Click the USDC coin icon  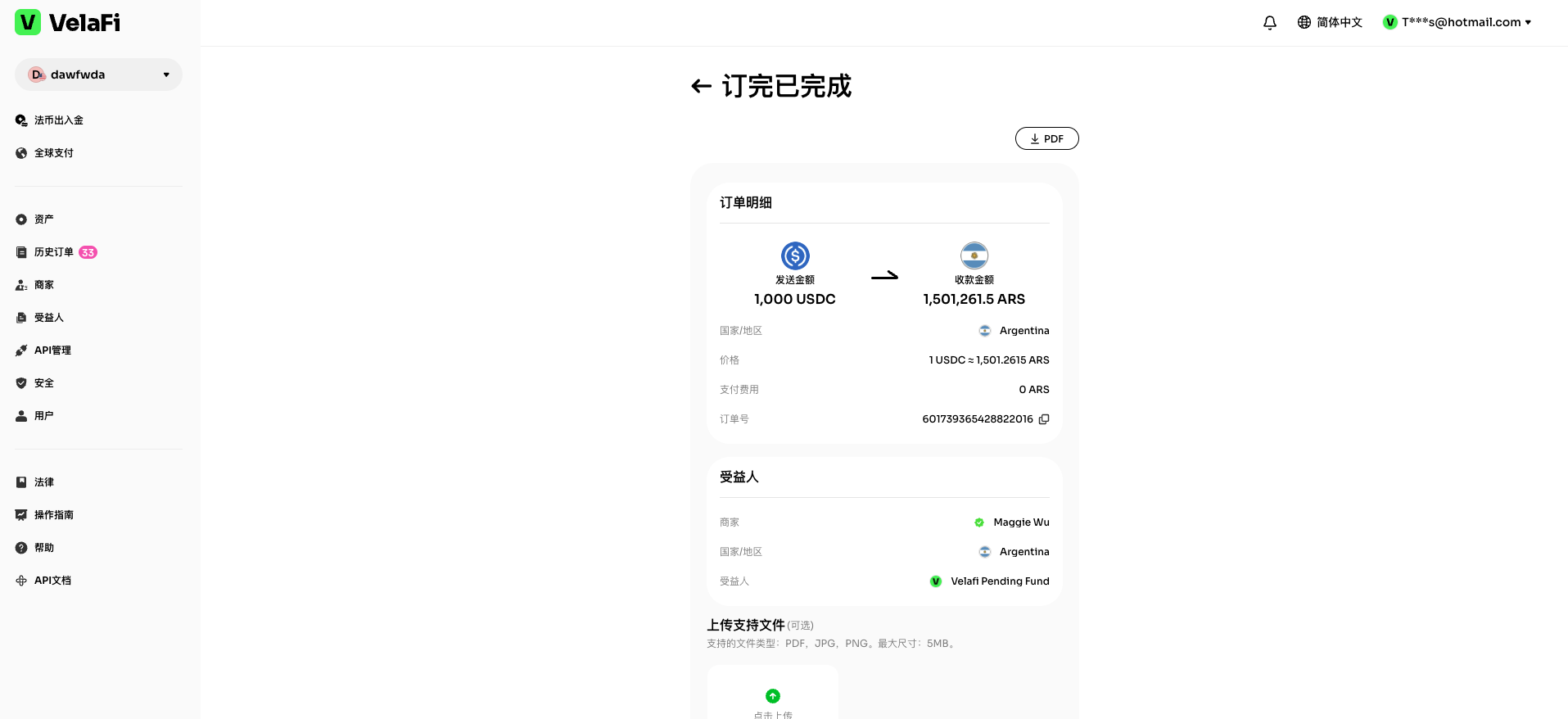(794, 255)
